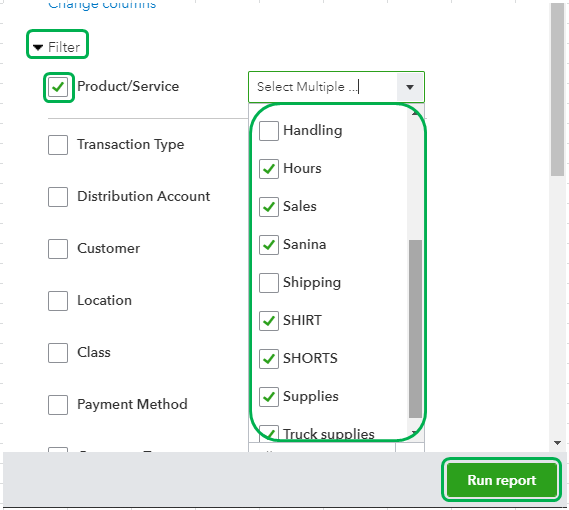569x510 pixels.
Task: Click the Customer label text
Action: (109, 248)
